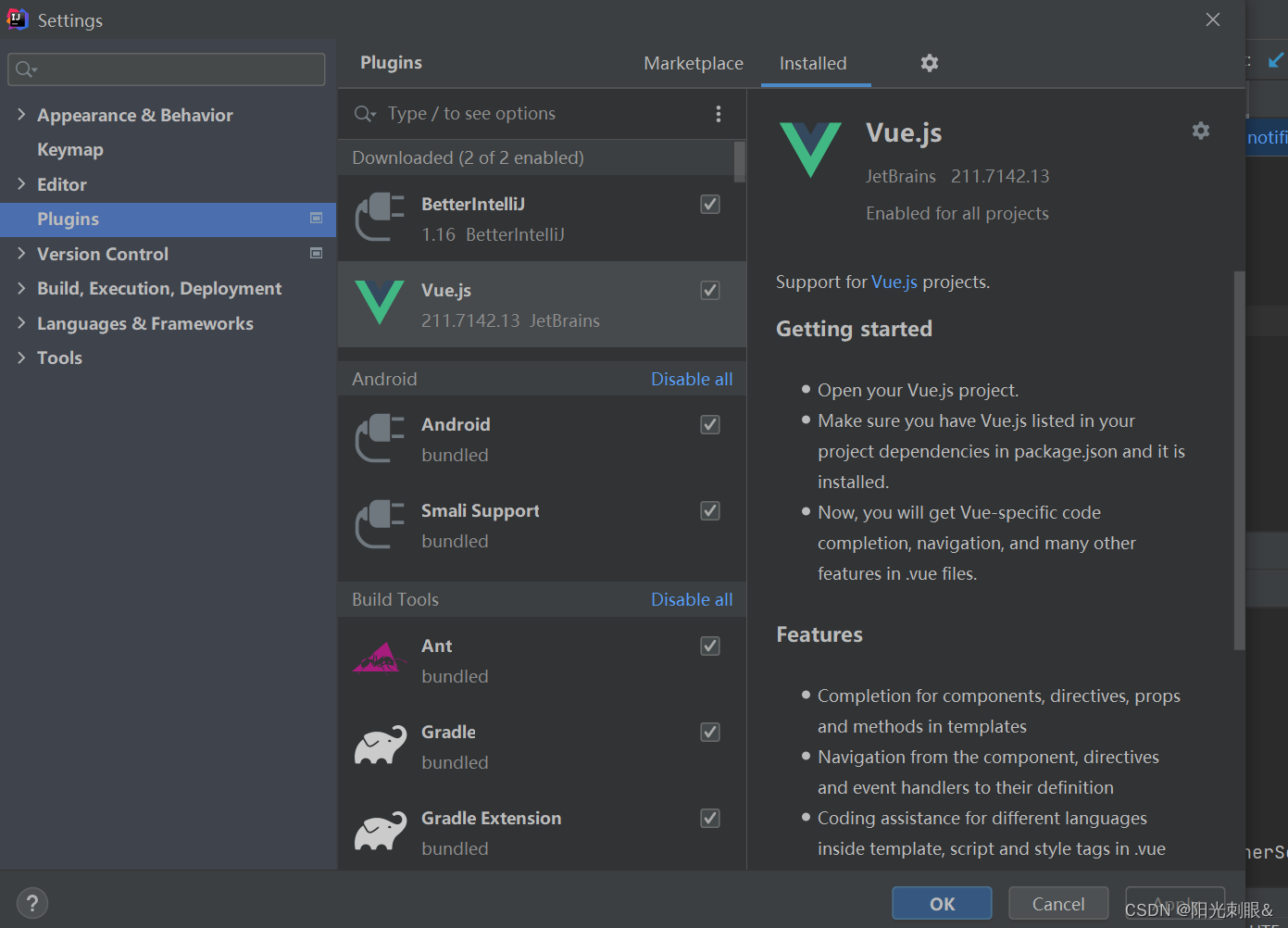Image resolution: width=1288 pixels, height=928 pixels.
Task: Click the plugins gear settings icon beside Installed
Action: pyautogui.click(x=930, y=63)
